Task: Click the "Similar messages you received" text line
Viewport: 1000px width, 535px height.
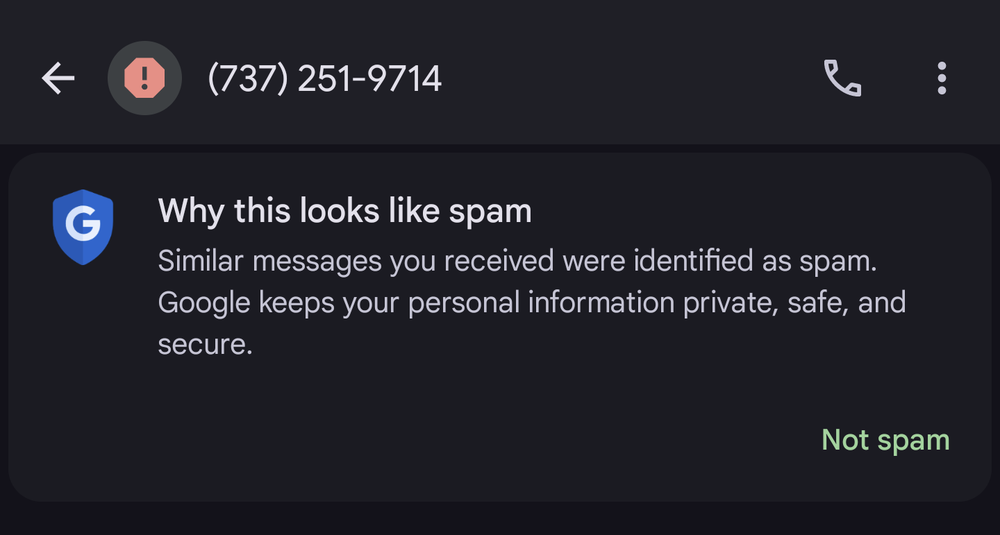Action: click(517, 261)
